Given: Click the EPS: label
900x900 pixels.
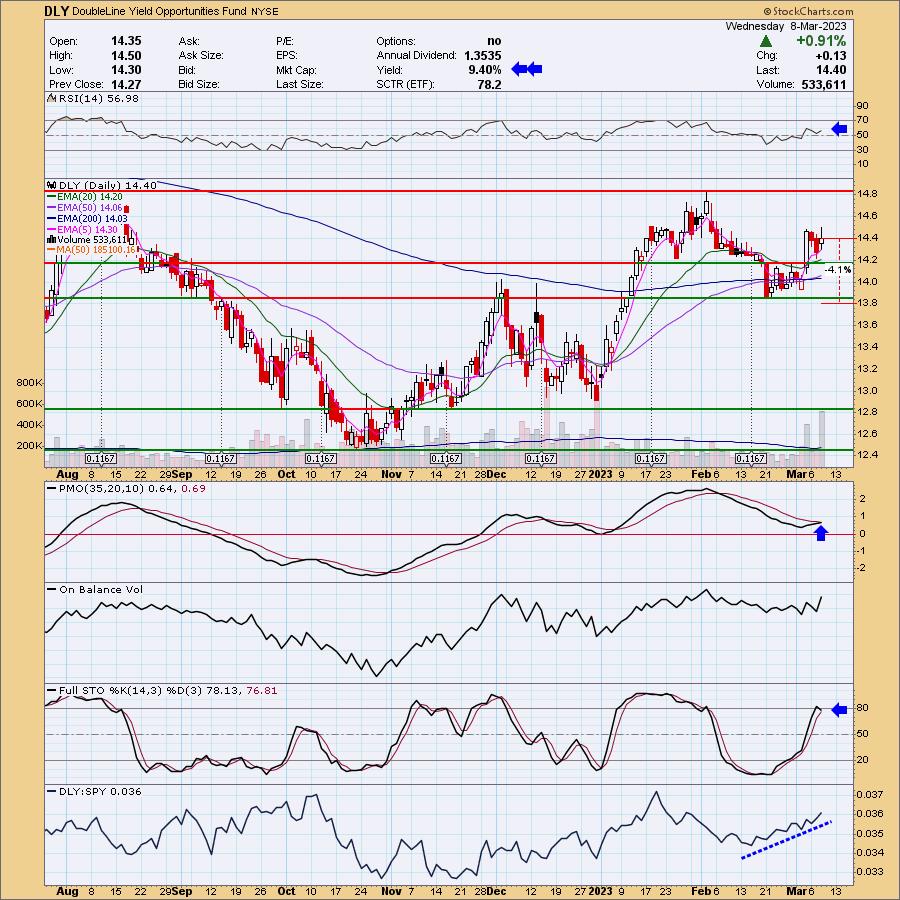Looking at the screenshot, I should pyautogui.click(x=286, y=56).
